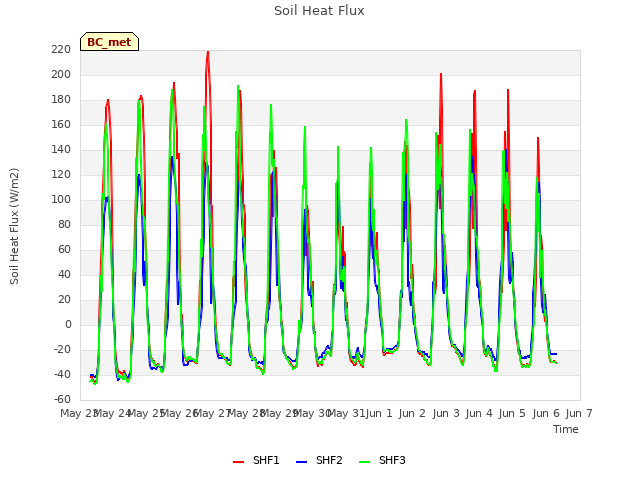
Task: Click the Jun 2 x-axis tick label
Action: coord(412,413)
